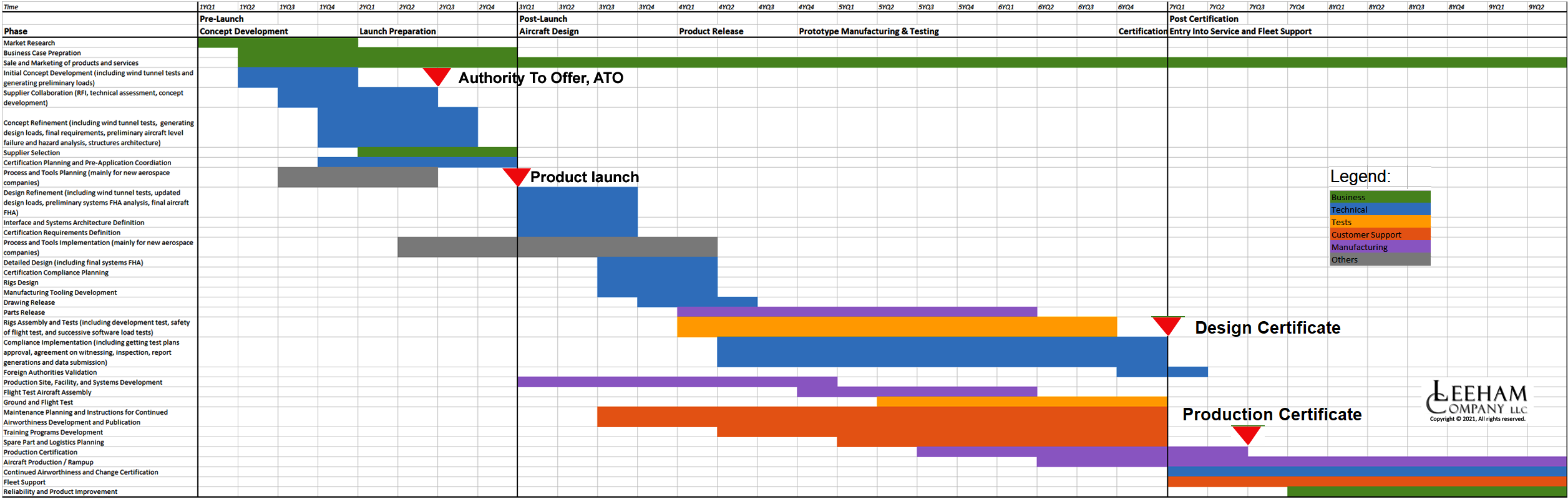The image size is (1568, 502).
Task: Click 'Manufacturing Tooling Development' row label
Action: [x=60, y=292]
